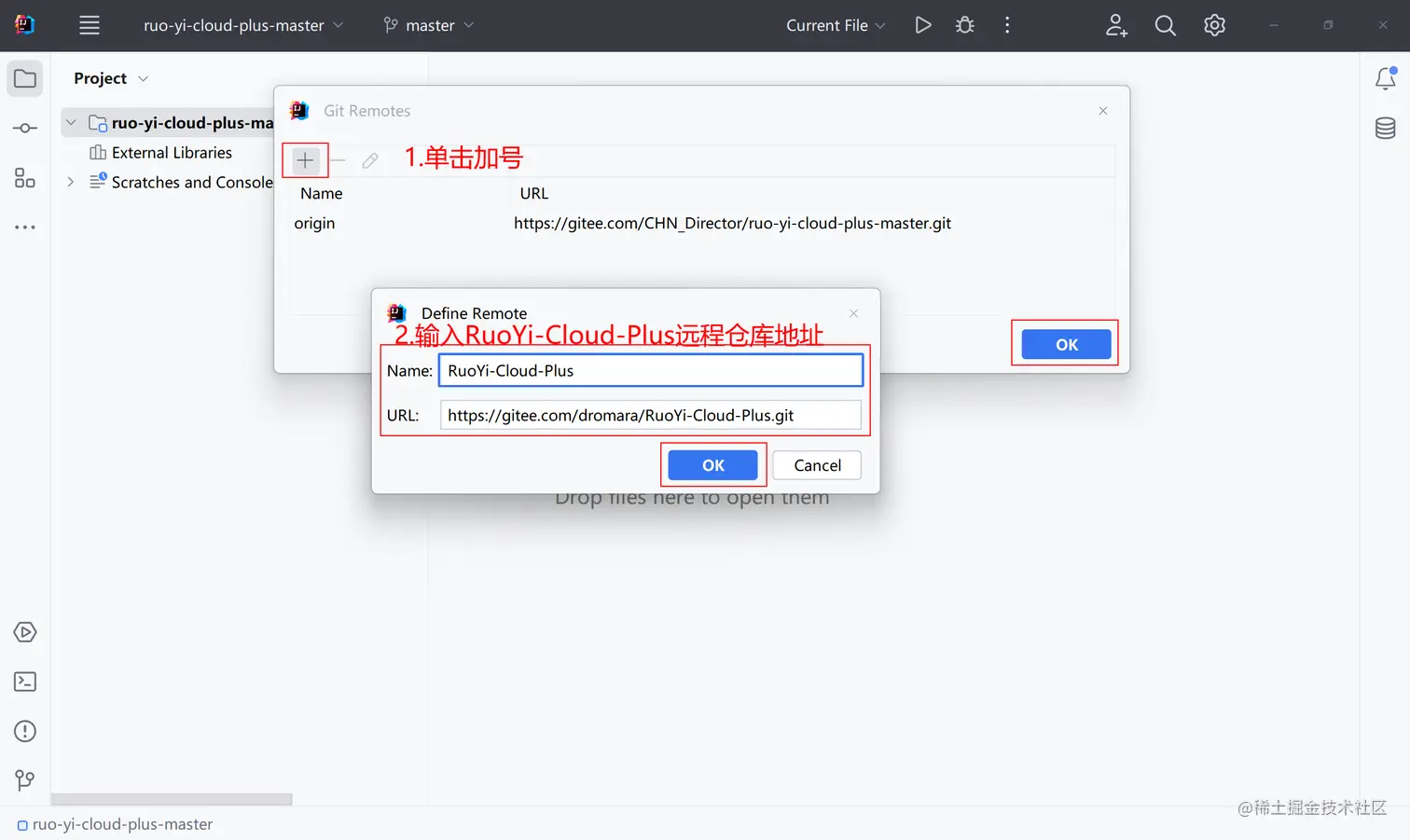
Task: Close the Define Remote dialog
Action: pyautogui.click(x=853, y=313)
